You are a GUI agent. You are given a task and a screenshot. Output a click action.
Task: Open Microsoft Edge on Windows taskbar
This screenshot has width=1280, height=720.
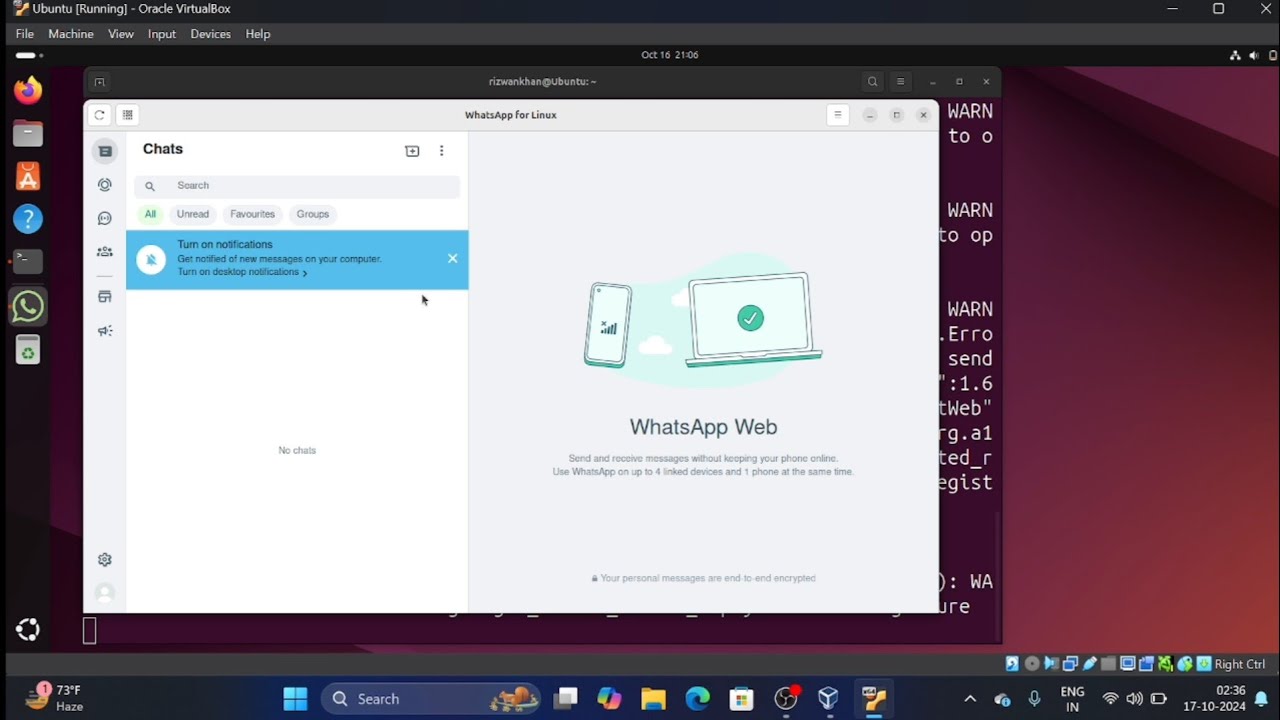(x=697, y=698)
